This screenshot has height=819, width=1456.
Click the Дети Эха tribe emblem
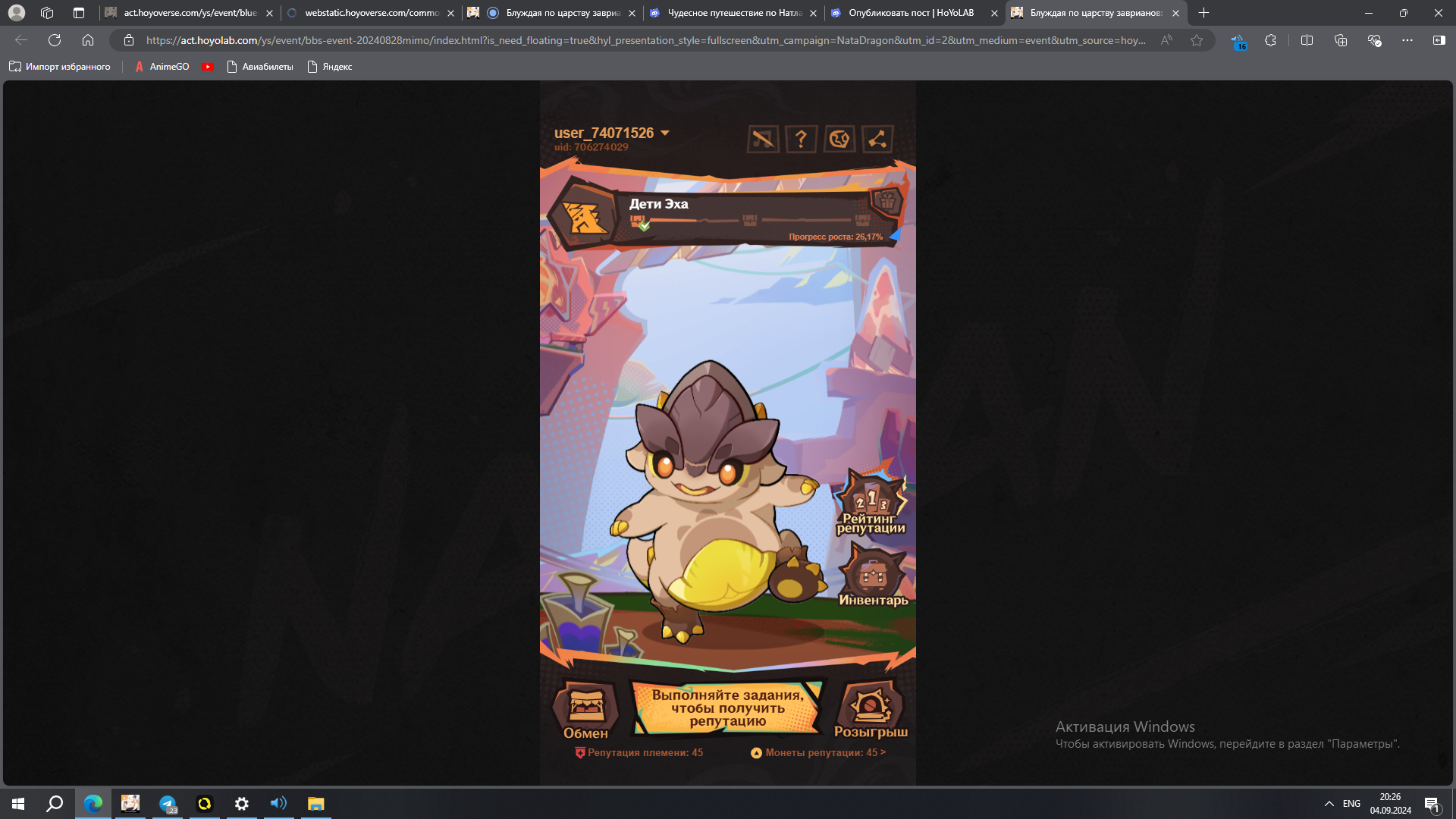[585, 218]
